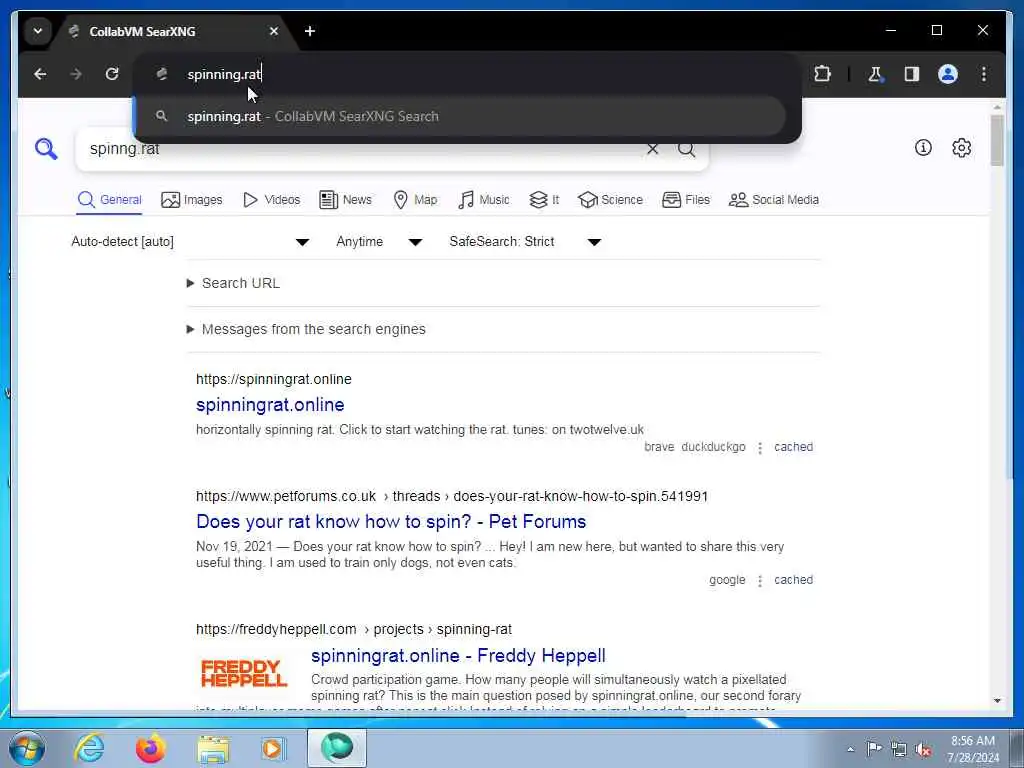Open a new tab with the plus button
The image size is (1024, 768).
tap(310, 31)
